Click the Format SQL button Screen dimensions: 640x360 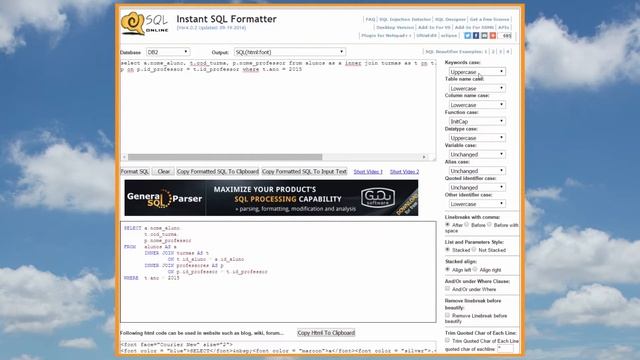coord(135,171)
